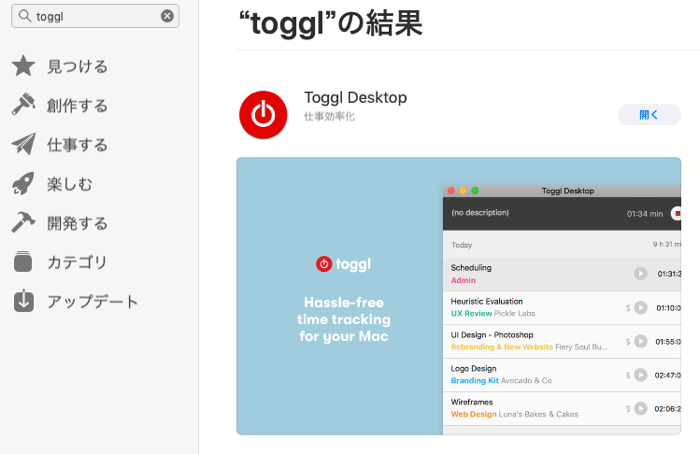Click the red close dot in preview window
The height and width of the screenshot is (454, 700).
tap(451, 191)
